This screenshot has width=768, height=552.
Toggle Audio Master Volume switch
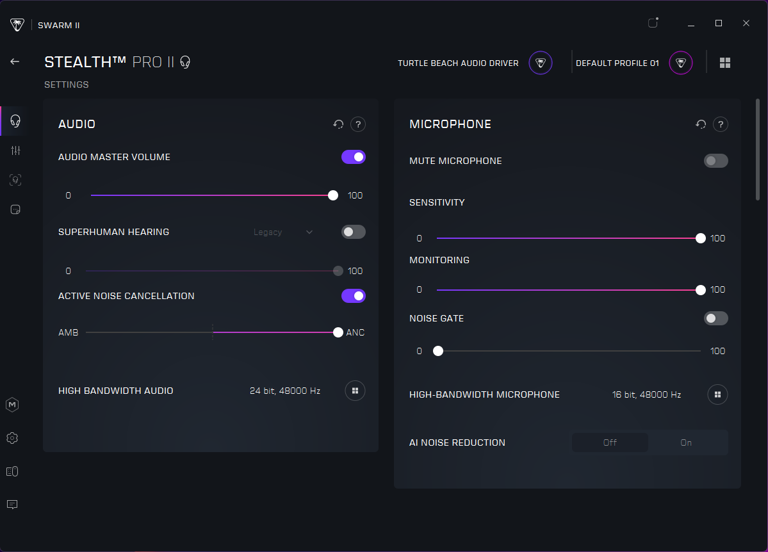click(x=354, y=157)
